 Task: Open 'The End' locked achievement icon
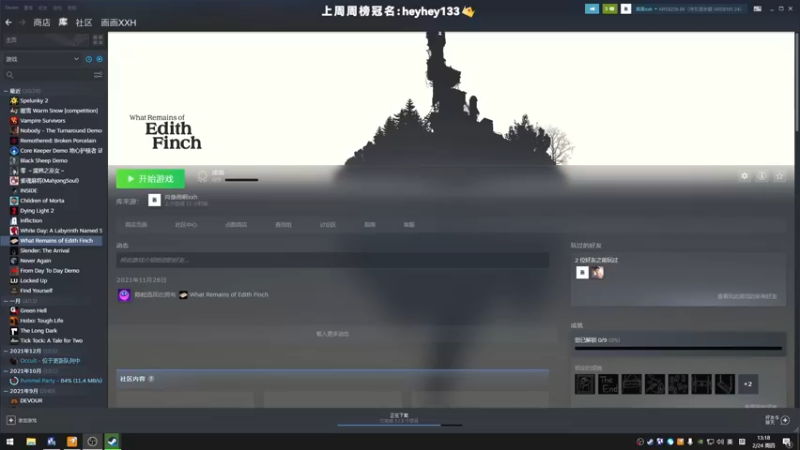[x=608, y=384]
